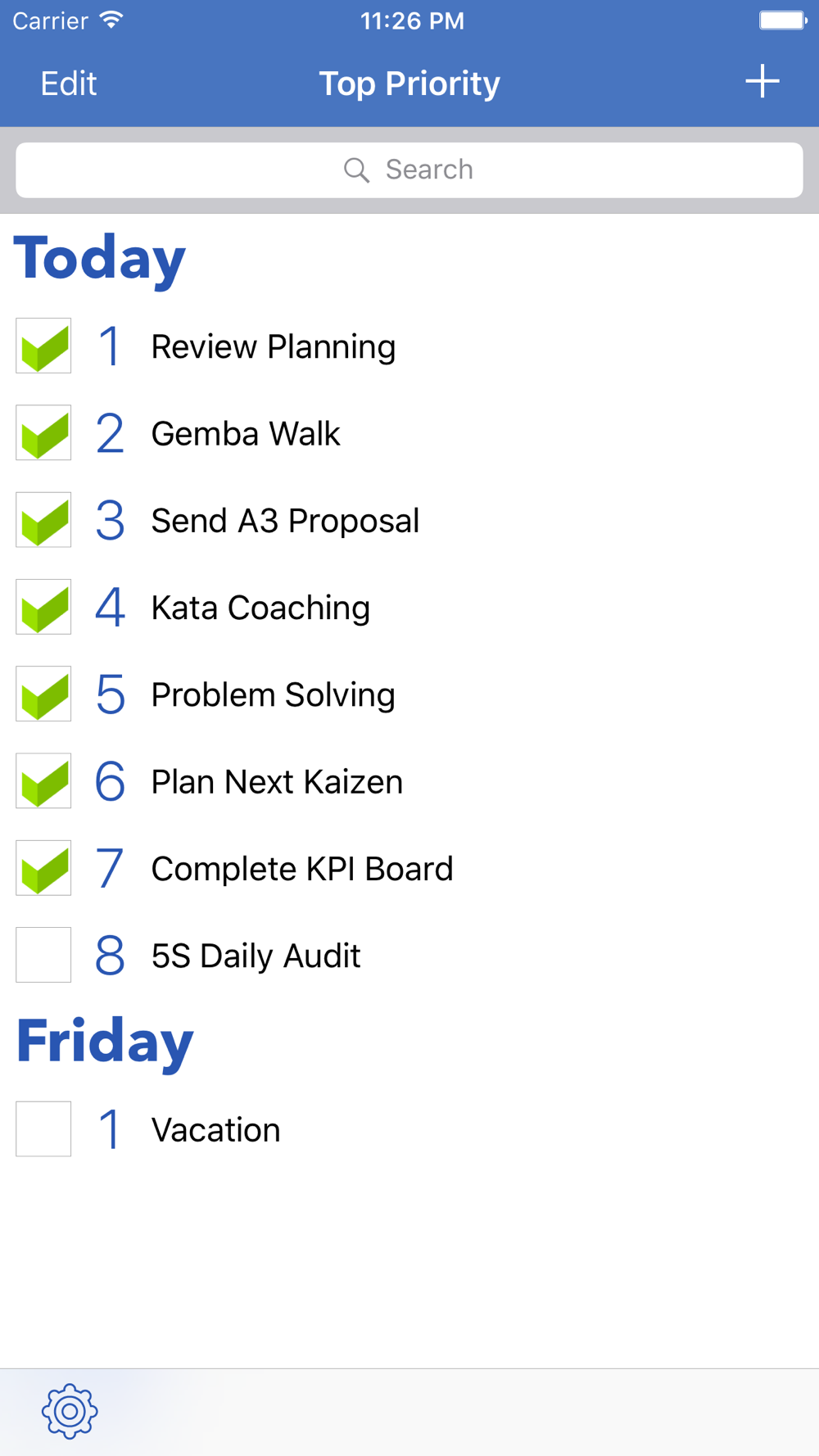
Task: Focus the Search field
Action: pyautogui.click(x=409, y=170)
